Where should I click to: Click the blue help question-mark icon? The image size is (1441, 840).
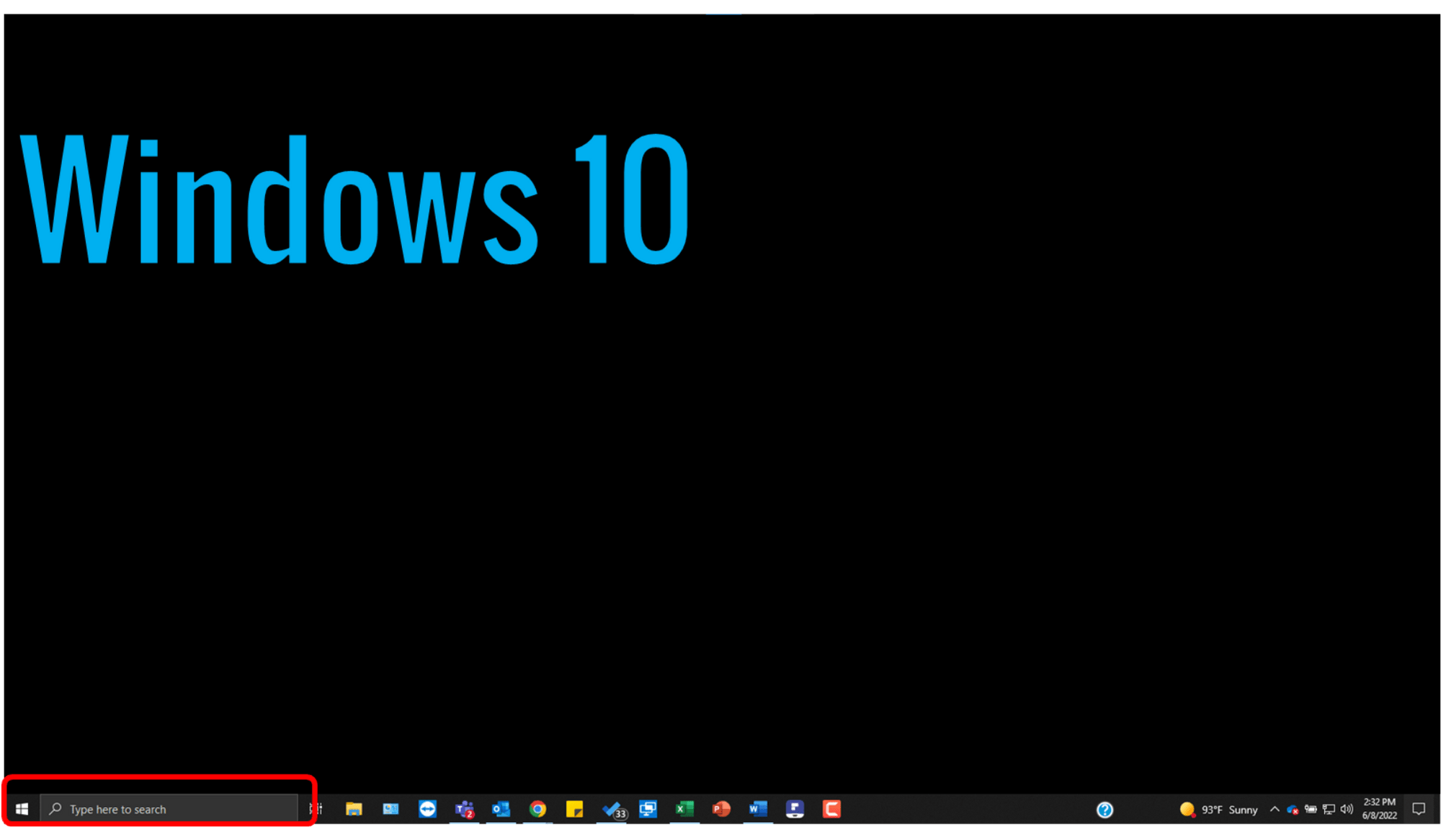click(x=1105, y=810)
